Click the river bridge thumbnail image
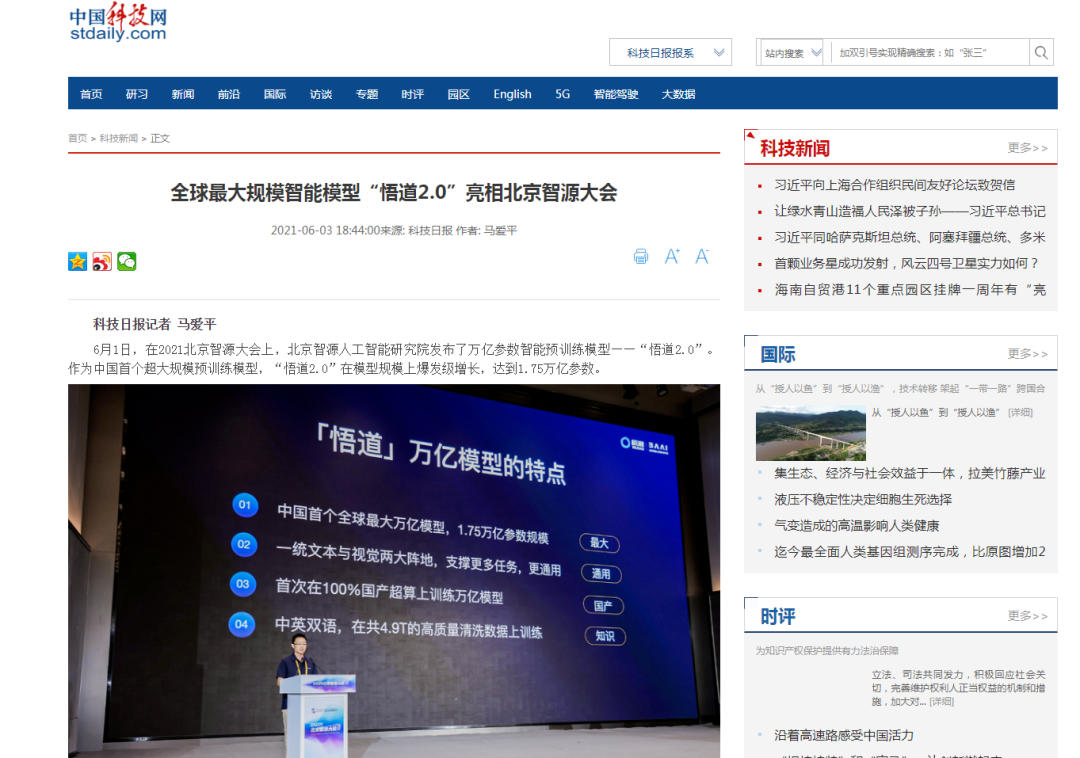This screenshot has height=758, width=1080. [811, 433]
